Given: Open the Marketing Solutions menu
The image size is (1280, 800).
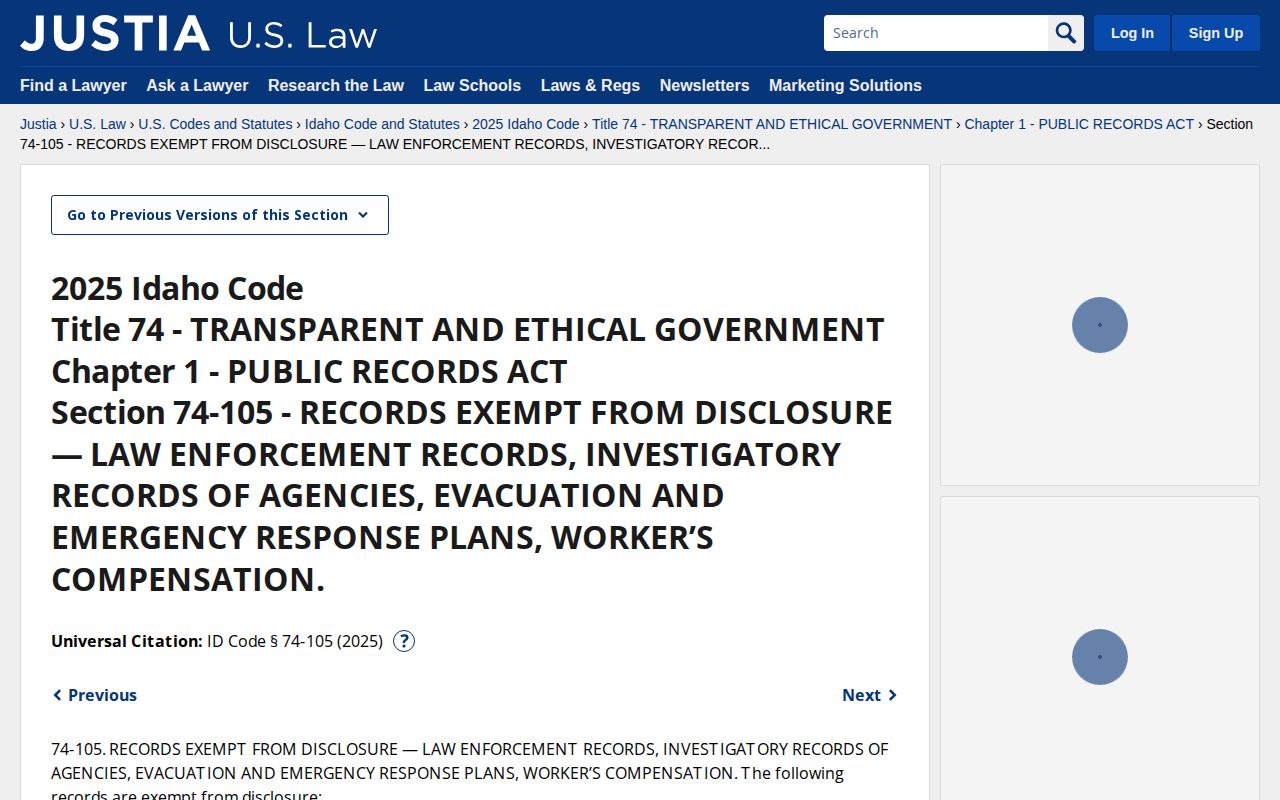Looking at the screenshot, I should coord(845,85).
